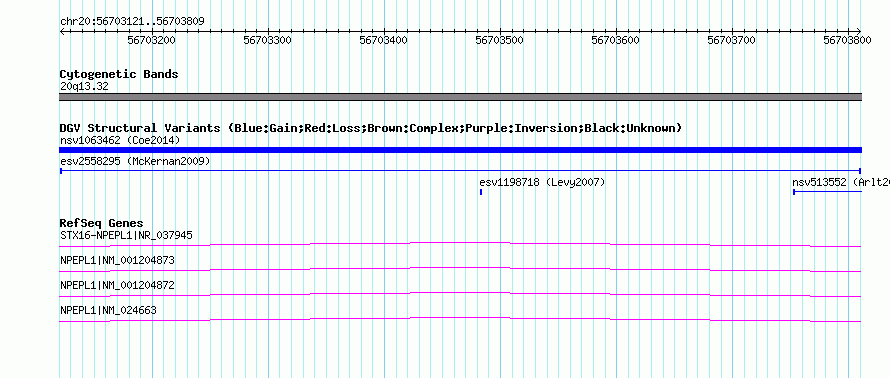This screenshot has width=890, height=378.
Task: Select the Cytogenetic Bands track title
Action: point(119,74)
